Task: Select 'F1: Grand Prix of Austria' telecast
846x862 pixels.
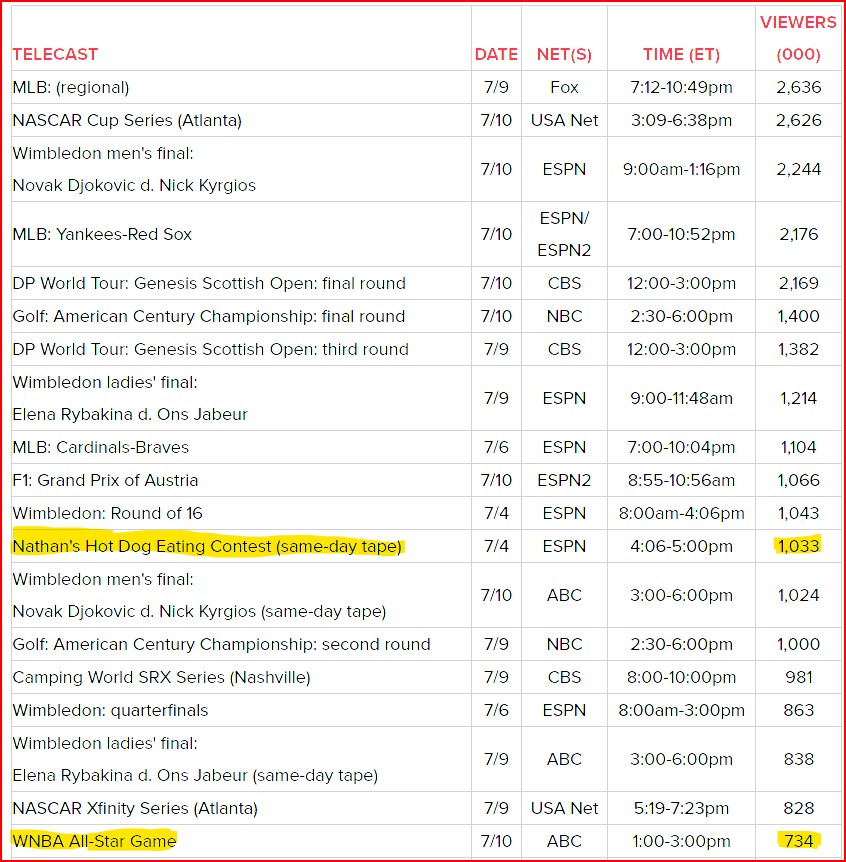Action: pos(105,480)
